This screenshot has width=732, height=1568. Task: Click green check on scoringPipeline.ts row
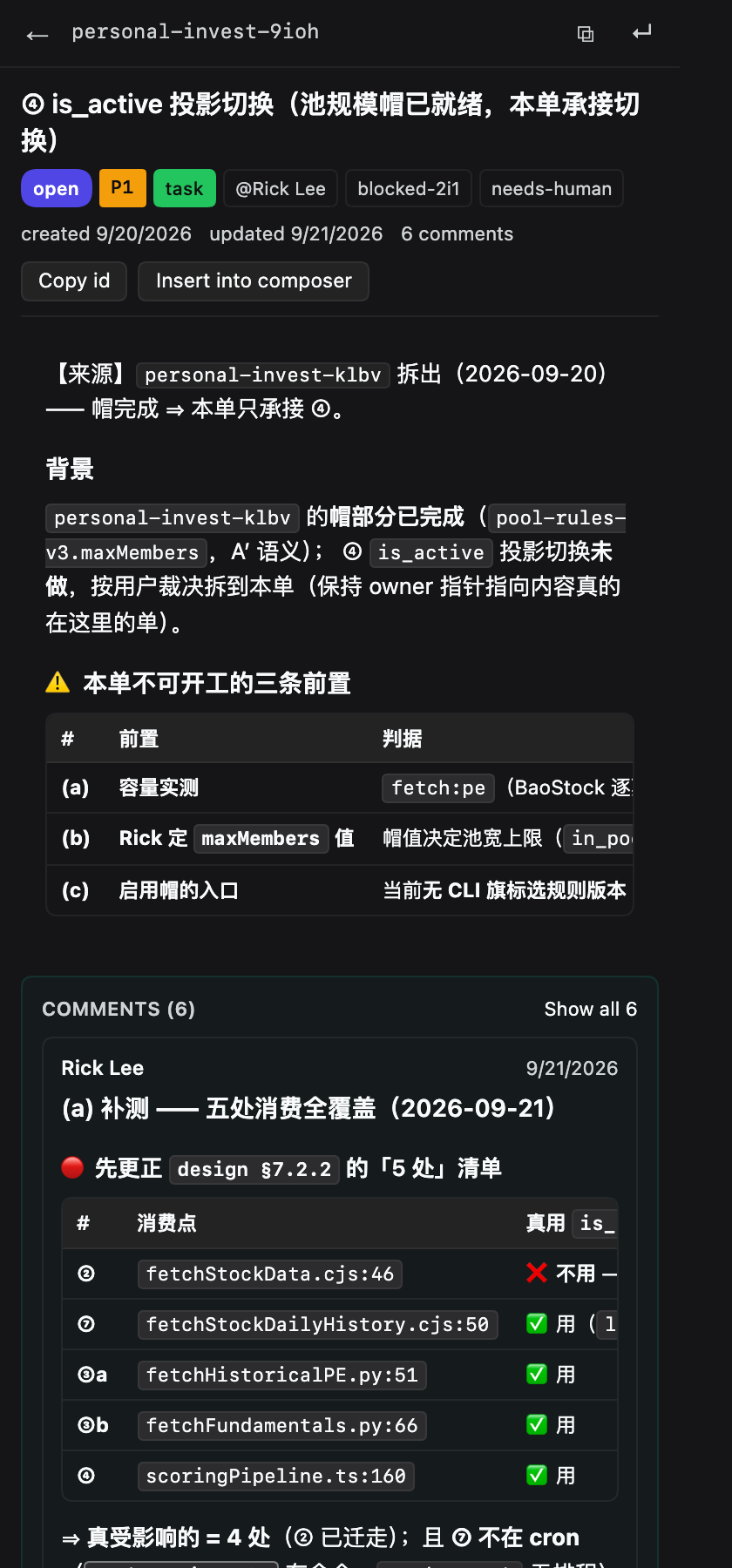[x=537, y=1475]
